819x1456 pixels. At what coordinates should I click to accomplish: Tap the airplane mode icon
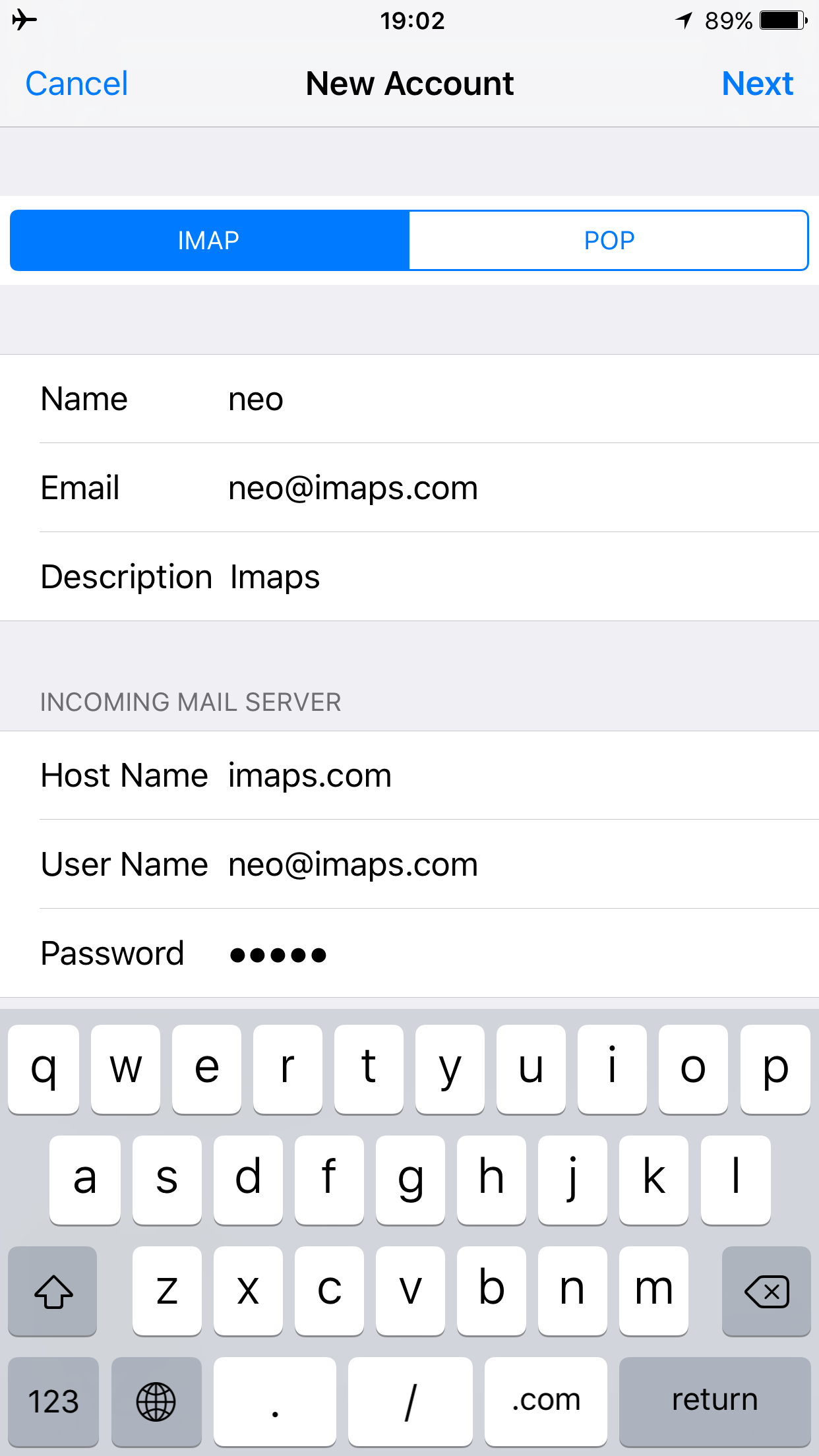24,20
